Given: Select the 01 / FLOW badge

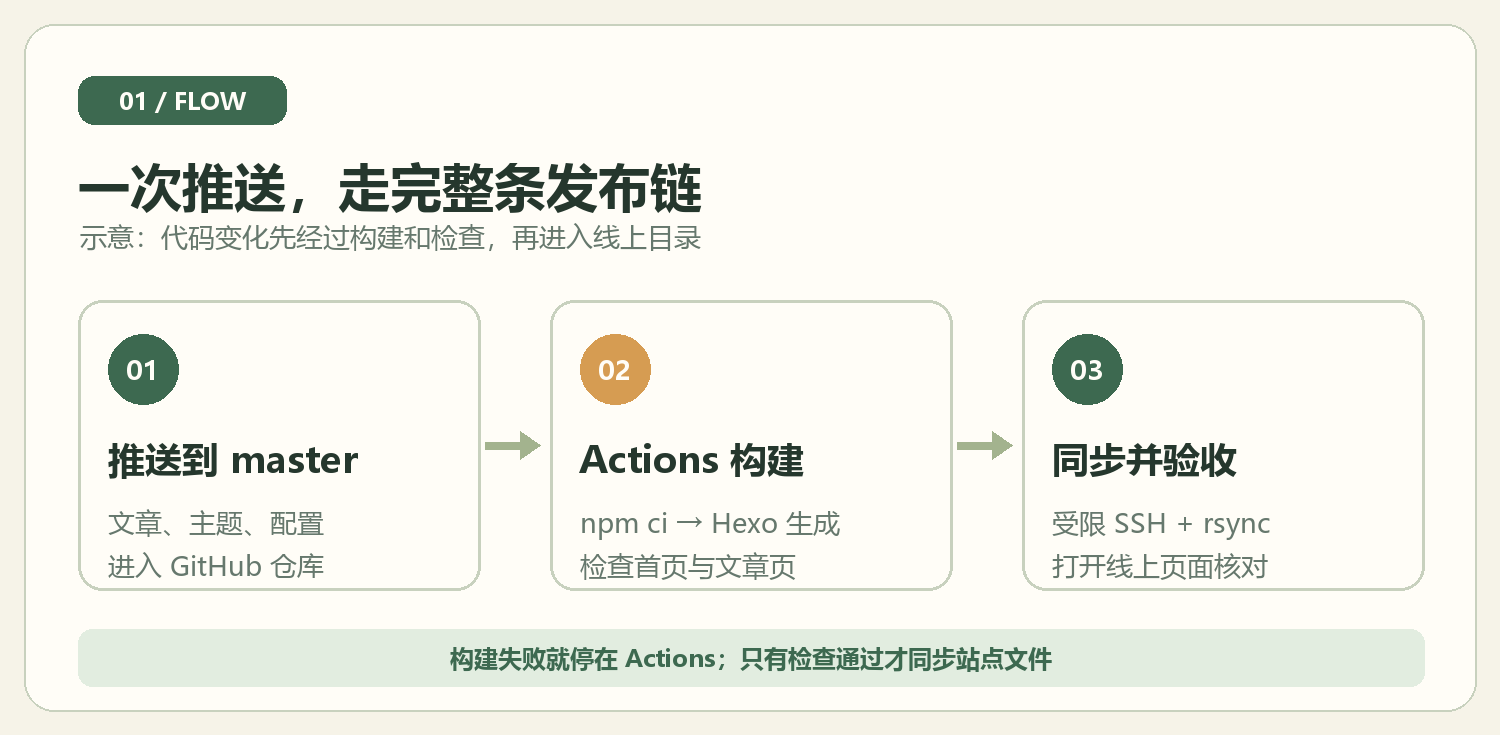Looking at the screenshot, I should click(182, 101).
